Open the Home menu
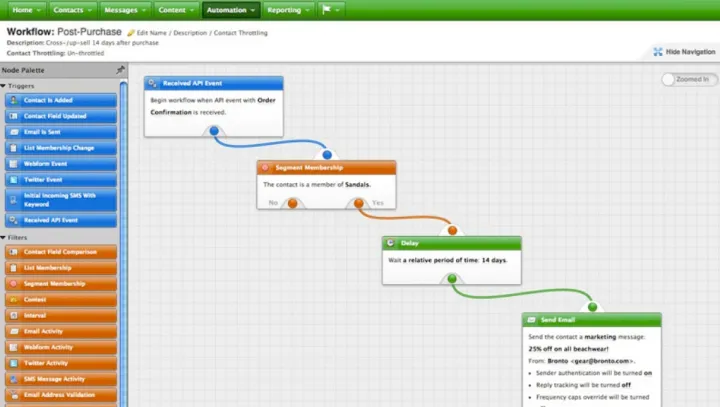 point(26,10)
